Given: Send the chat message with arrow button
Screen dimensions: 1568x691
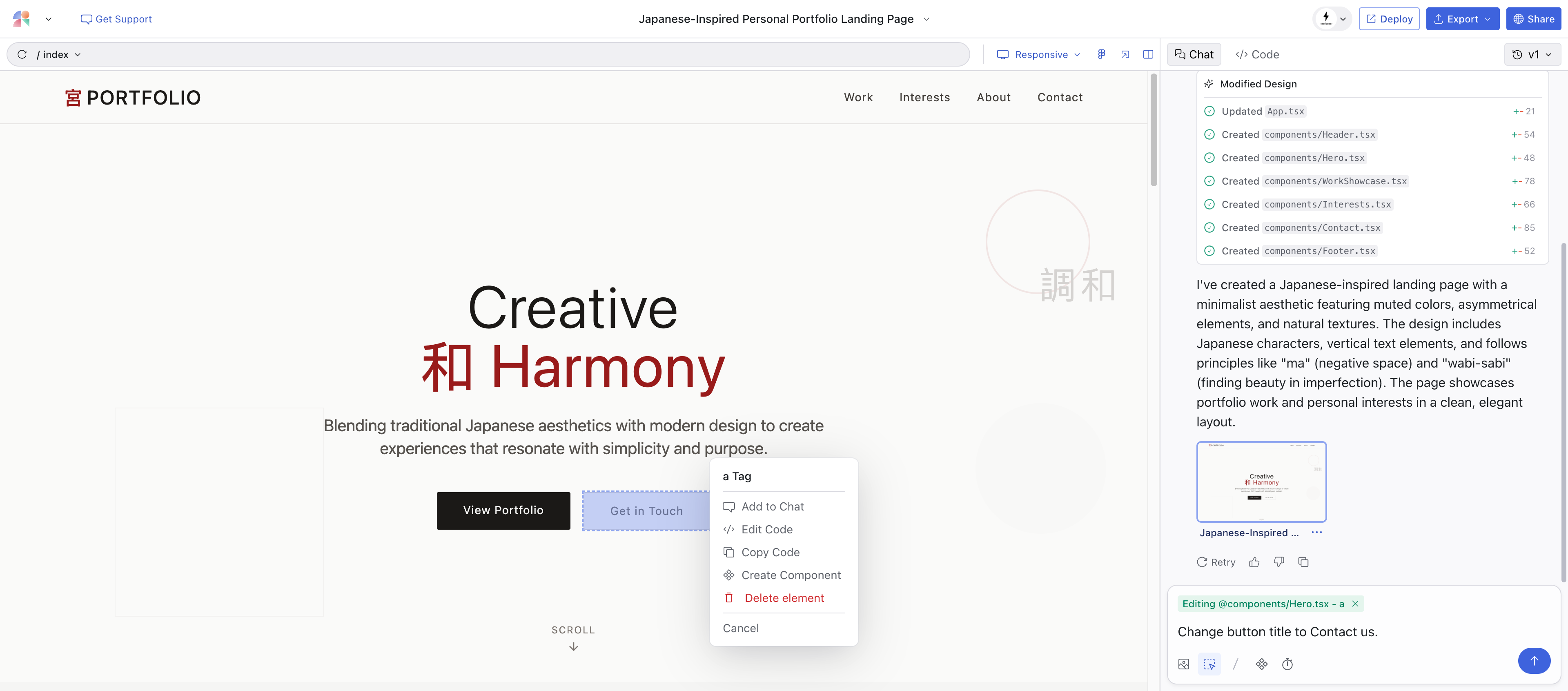Looking at the screenshot, I should 1533,660.
